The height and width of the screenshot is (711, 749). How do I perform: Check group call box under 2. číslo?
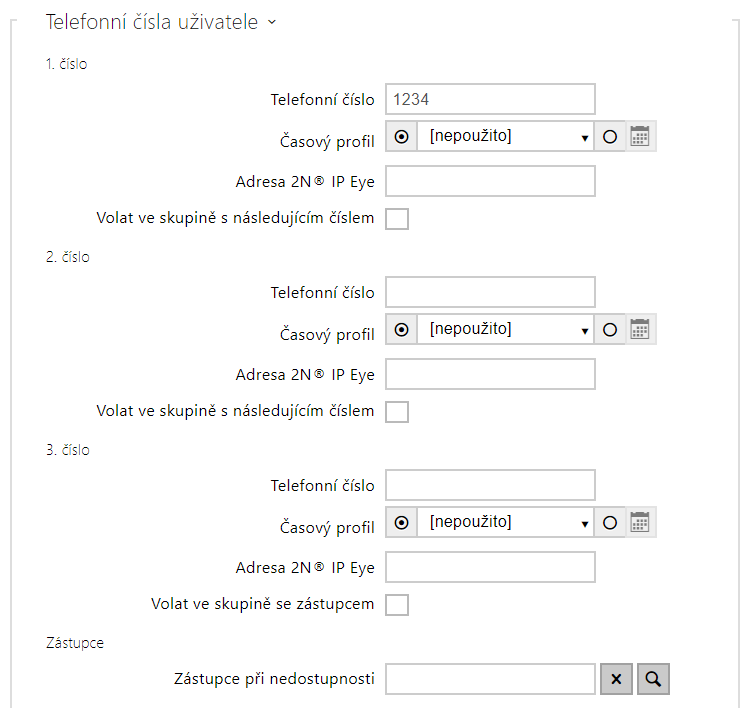[x=397, y=411]
